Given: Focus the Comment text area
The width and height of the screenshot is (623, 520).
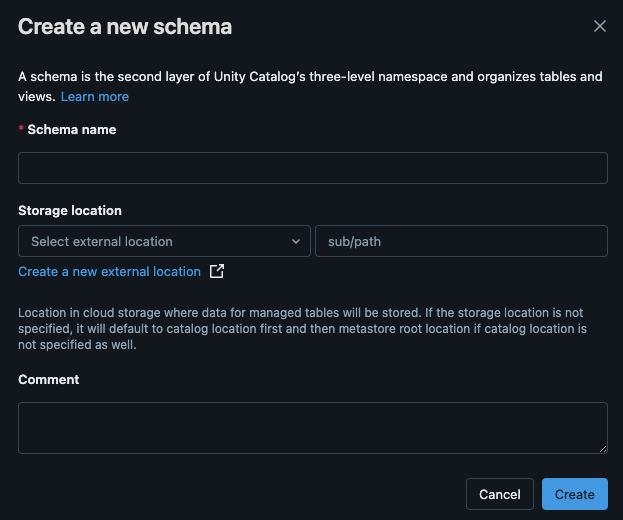Looking at the screenshot, I should coord(313,428).
